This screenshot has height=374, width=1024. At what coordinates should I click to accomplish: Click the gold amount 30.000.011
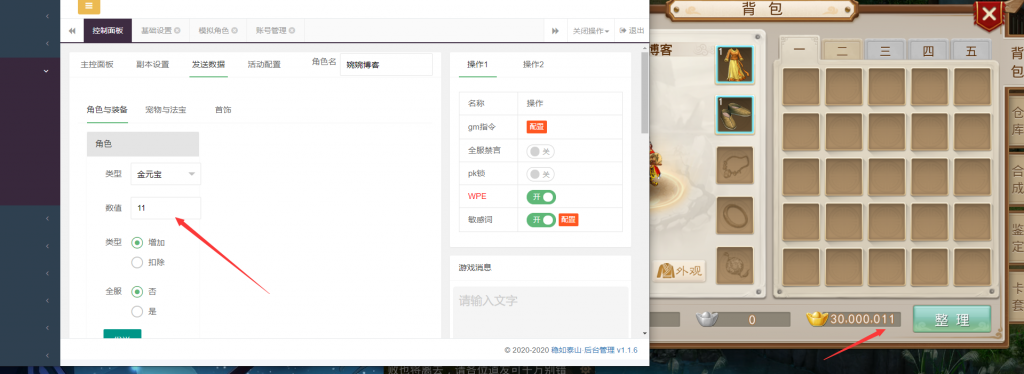click(862, 319)
